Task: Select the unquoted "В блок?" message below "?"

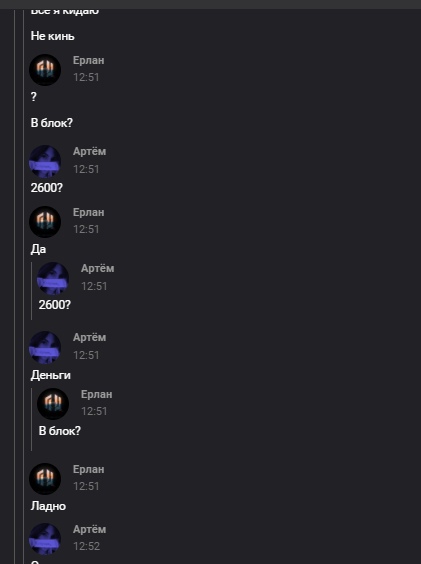Action: point(52,123)
